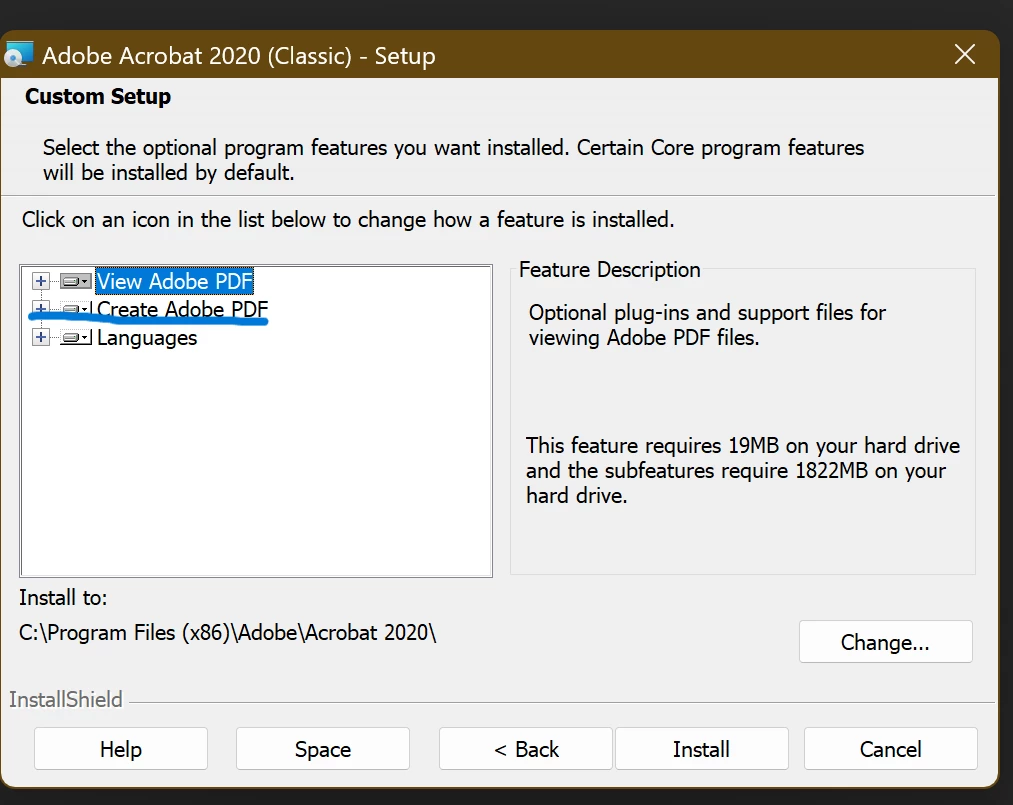Select the View Adobe PDF feature
This screenshot has width=1013, height=805.
point(175,282)
